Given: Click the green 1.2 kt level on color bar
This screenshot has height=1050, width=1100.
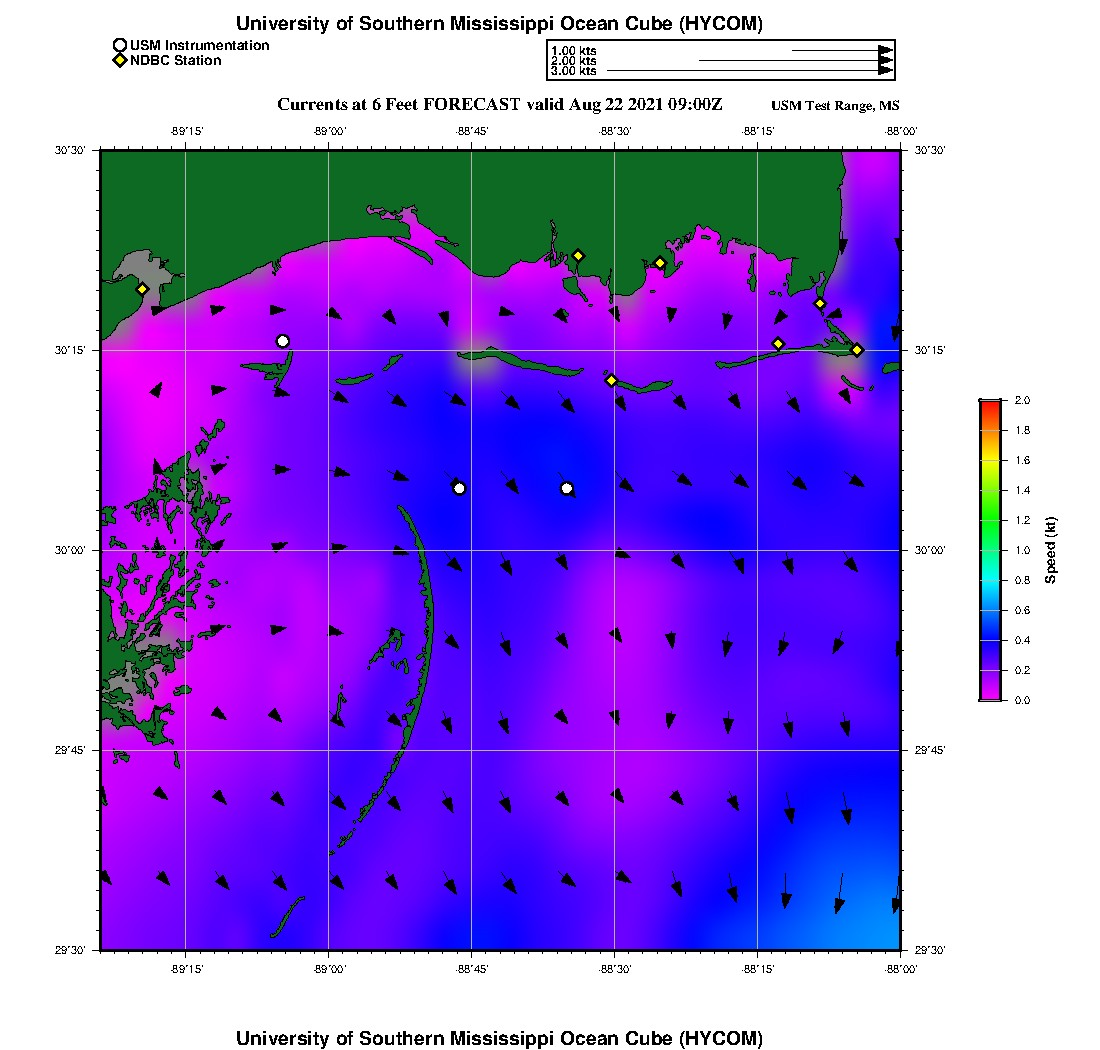Looking at the screenshot, I should (991, 520).
